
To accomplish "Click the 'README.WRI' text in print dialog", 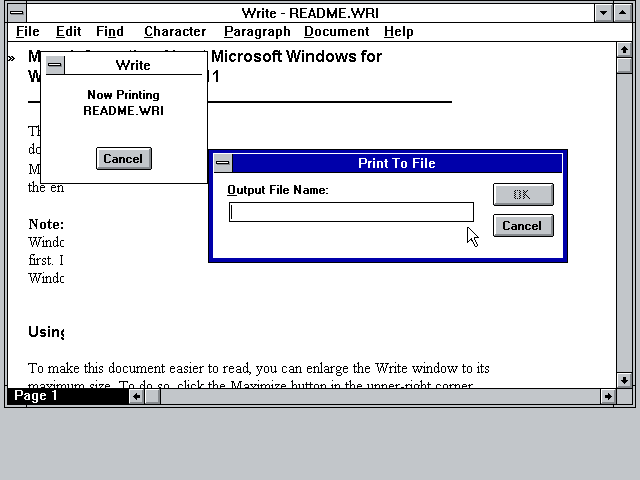I will click(x=123, y=111).
